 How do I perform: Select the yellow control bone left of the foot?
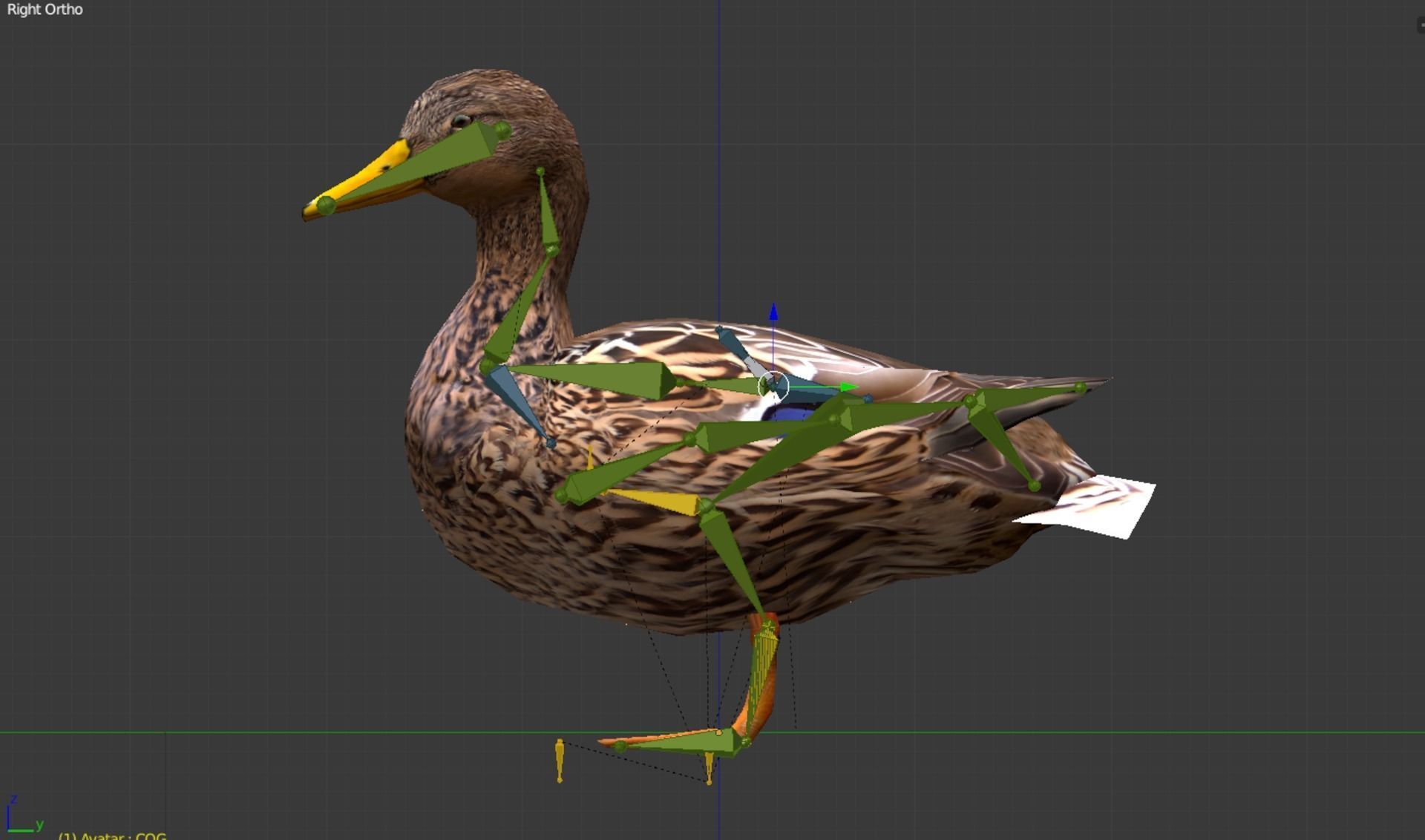[560, 760]
